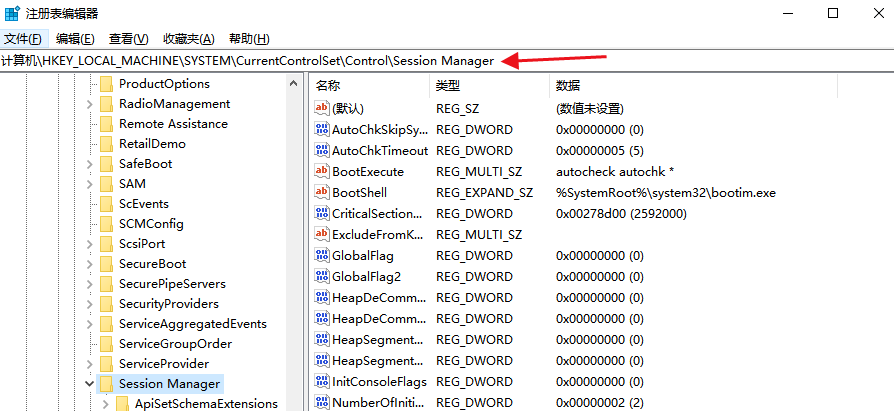Click the registry path address bar
Screen dimensions: 894x411
click(x=447, y=61)
